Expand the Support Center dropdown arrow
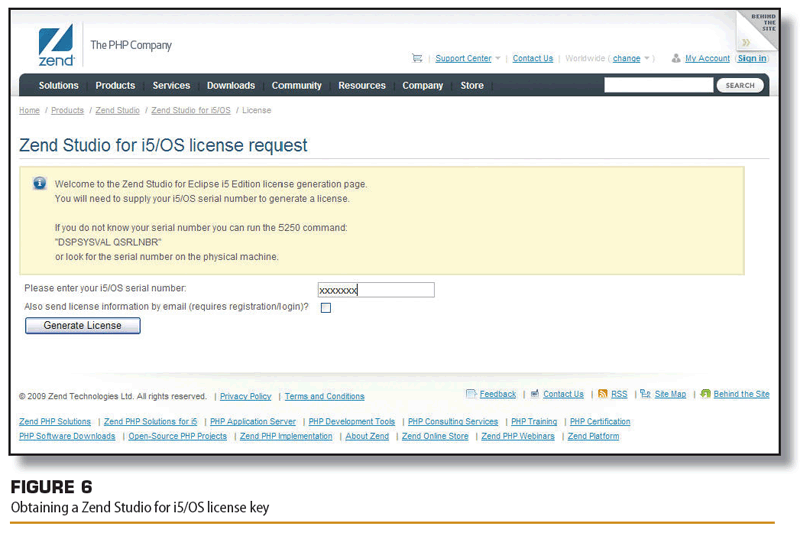The width and height of the screenshot is (800, 533). [497, 58]
